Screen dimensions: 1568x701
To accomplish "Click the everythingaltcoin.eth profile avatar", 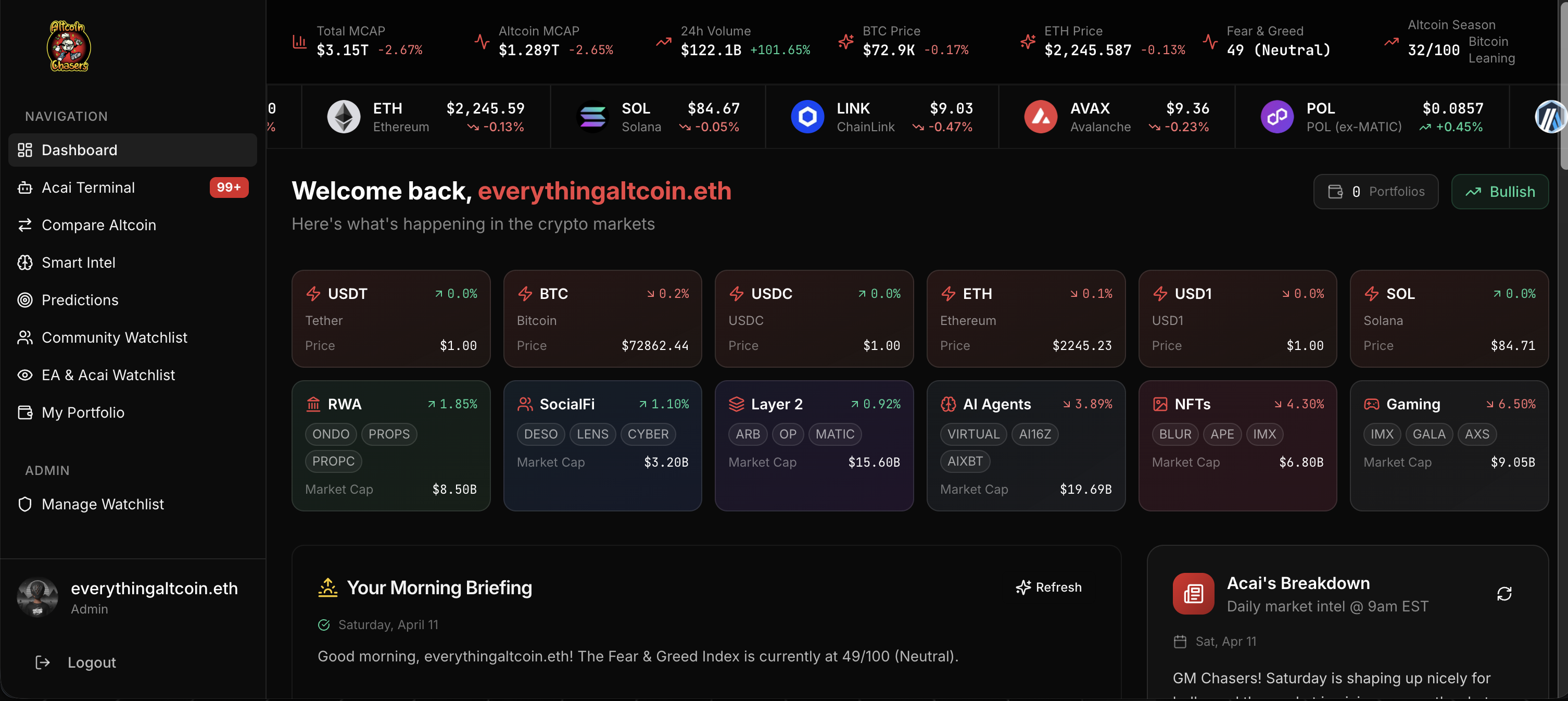I will click(x=37, y=597).
